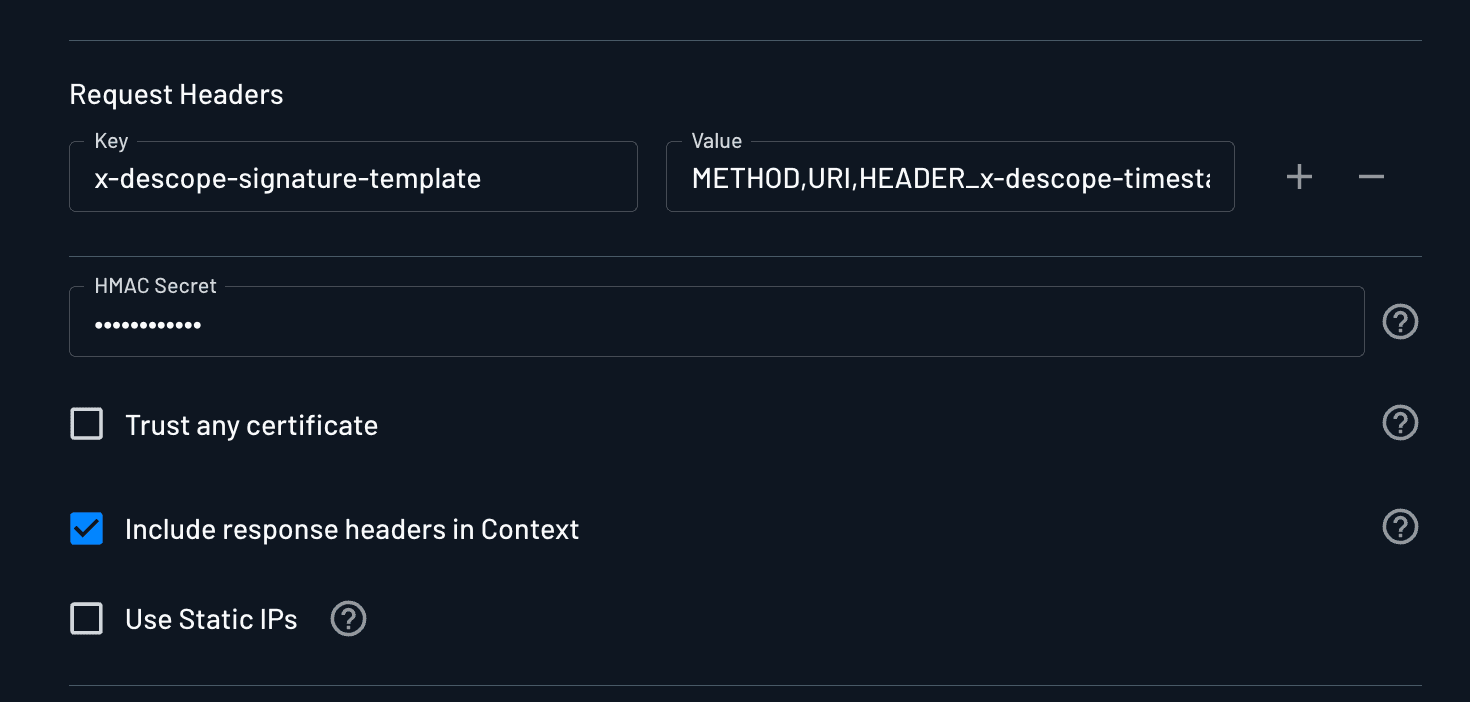Click the Request Headers section heading
1470x702 pixels.
point(176,94)
